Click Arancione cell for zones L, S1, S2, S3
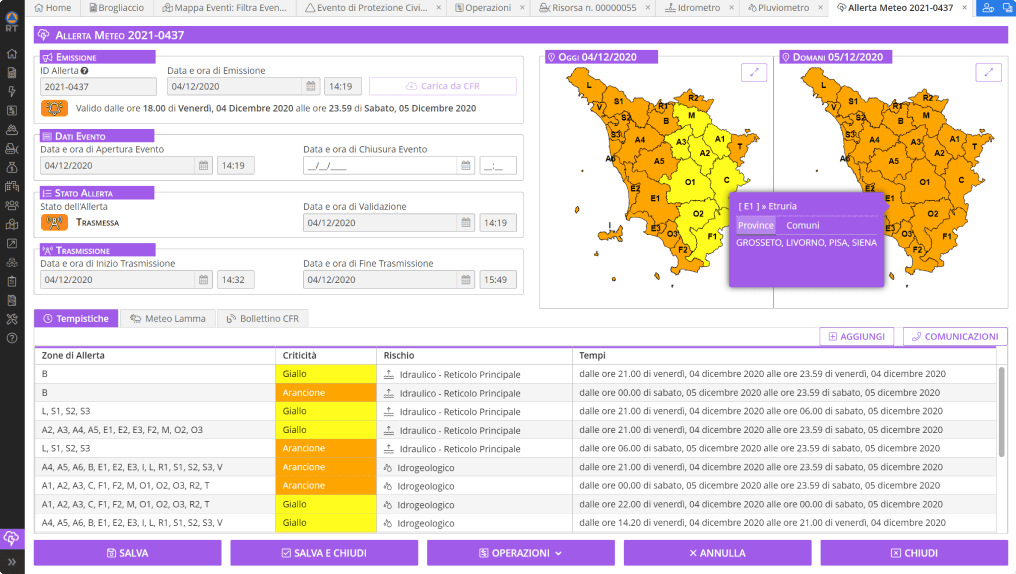The width and height of the screenshot is (1016, 574). click(x=326, y=448)
